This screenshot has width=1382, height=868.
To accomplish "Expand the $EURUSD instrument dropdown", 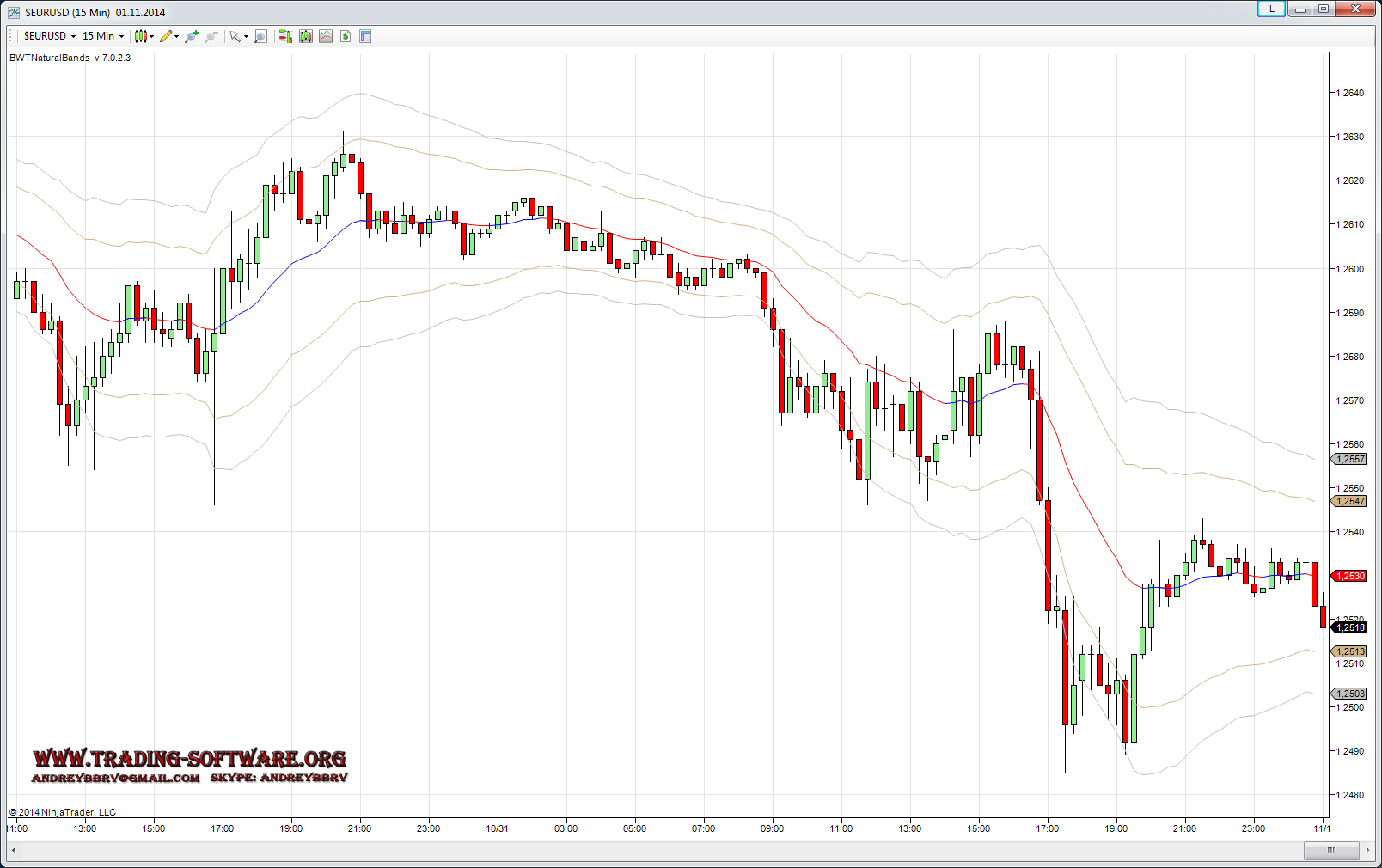I will (73, 36).
